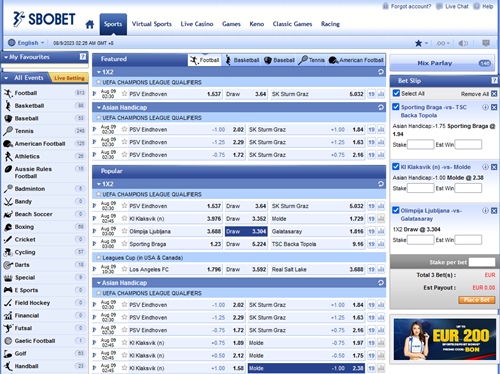
Task: Favourite the Leagues Cup league star
Action: [99, 258]
